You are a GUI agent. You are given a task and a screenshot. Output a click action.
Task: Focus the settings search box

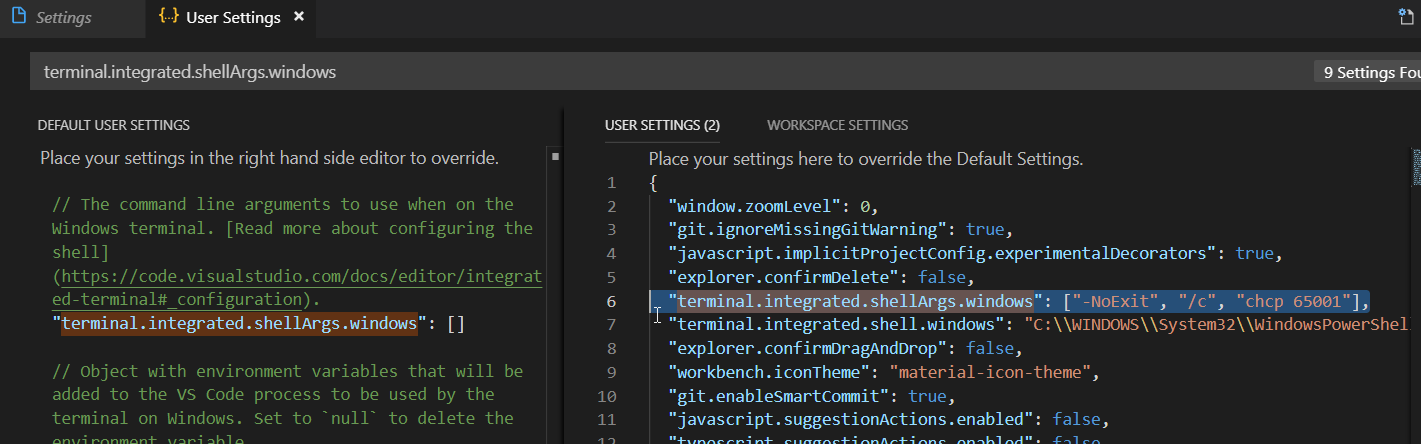point(600,72)
